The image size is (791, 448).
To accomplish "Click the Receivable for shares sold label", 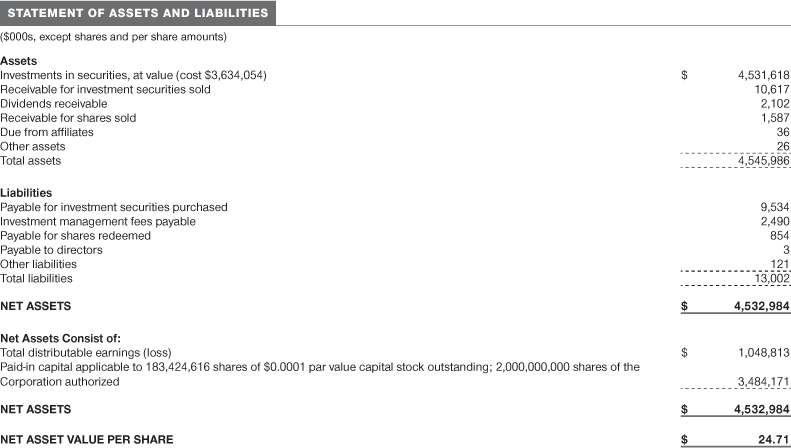I will click(x=68, y=118).
